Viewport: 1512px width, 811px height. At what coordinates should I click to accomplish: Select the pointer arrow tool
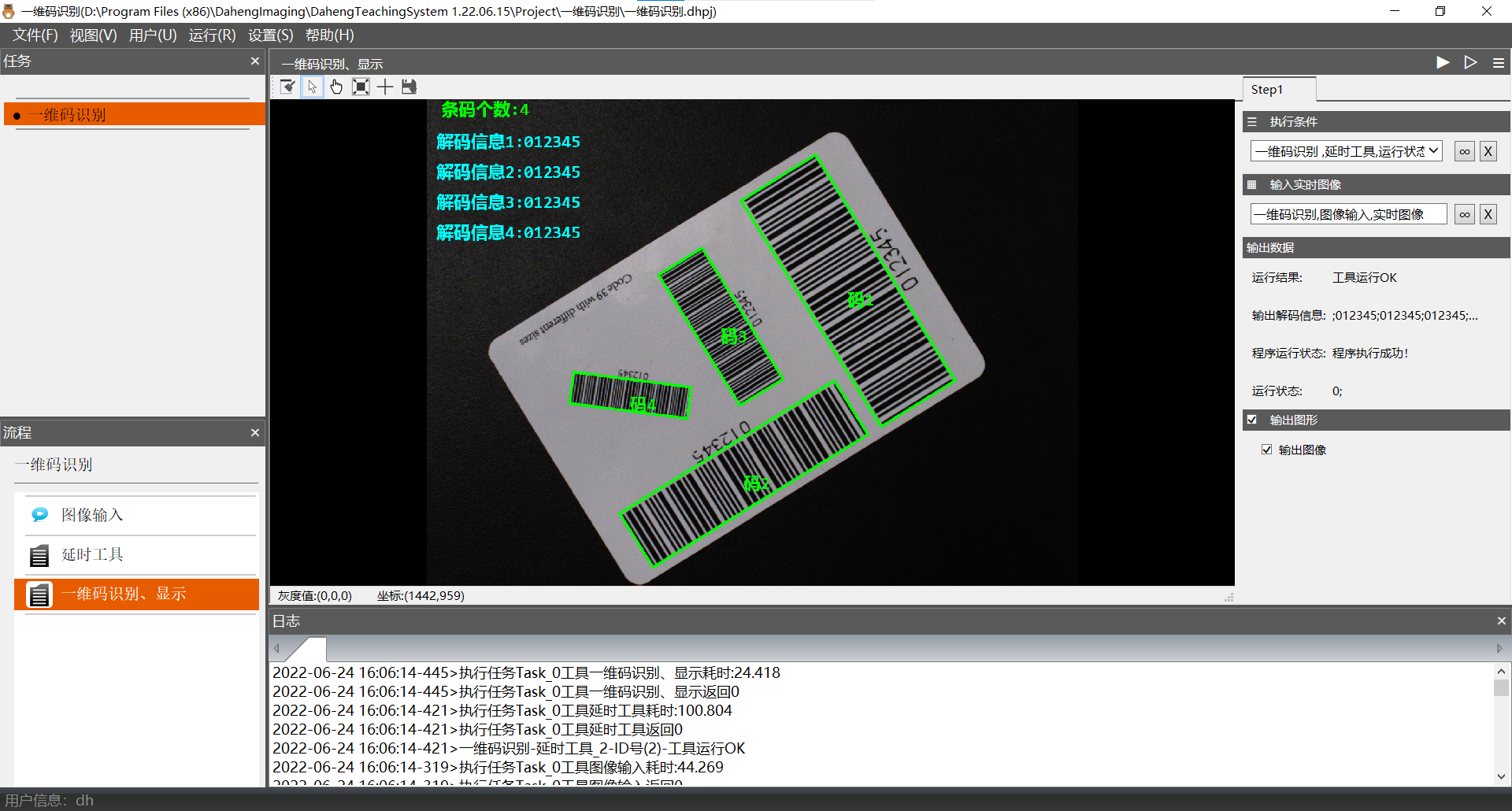coord(312,87)
